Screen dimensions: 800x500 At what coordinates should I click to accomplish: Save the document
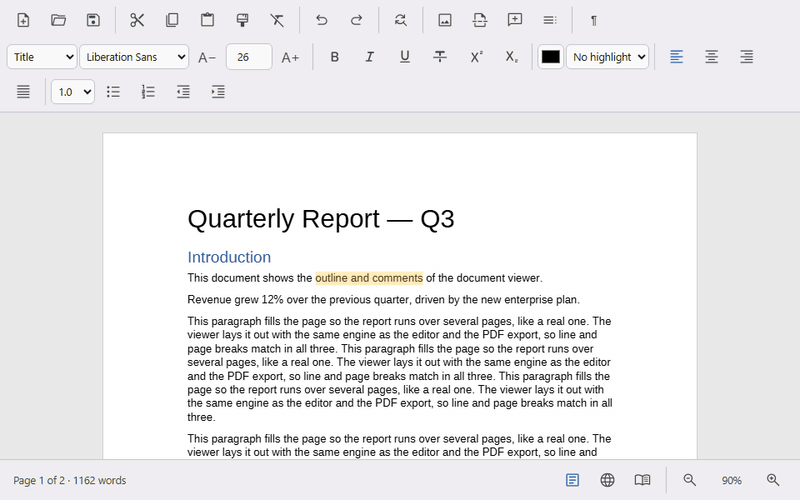(x=93, y=20)
